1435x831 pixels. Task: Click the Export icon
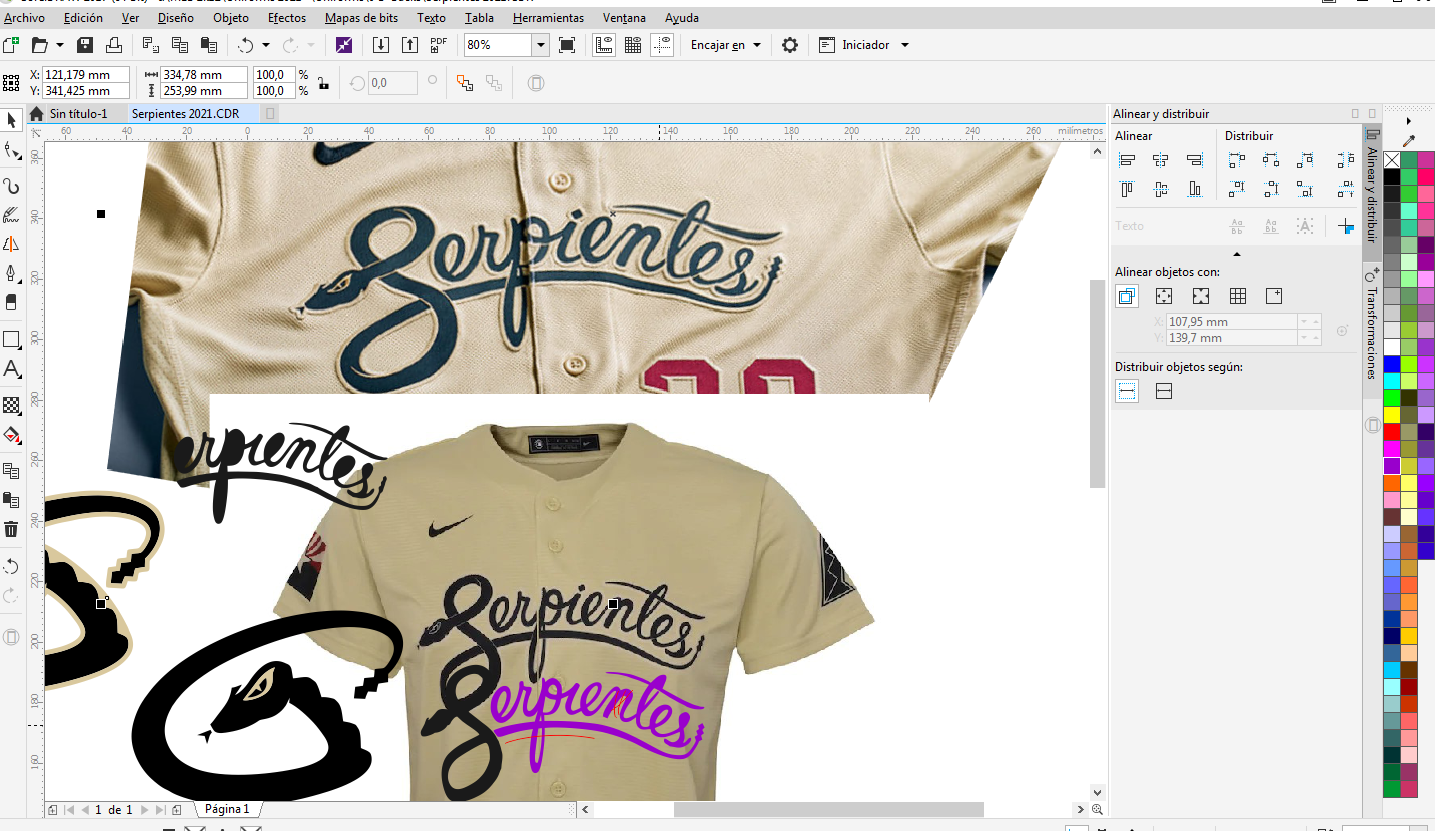click(x=410, y=45)
